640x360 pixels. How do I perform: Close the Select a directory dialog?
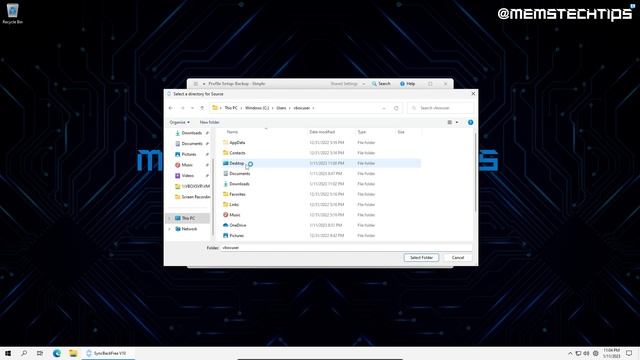point(473,94)
